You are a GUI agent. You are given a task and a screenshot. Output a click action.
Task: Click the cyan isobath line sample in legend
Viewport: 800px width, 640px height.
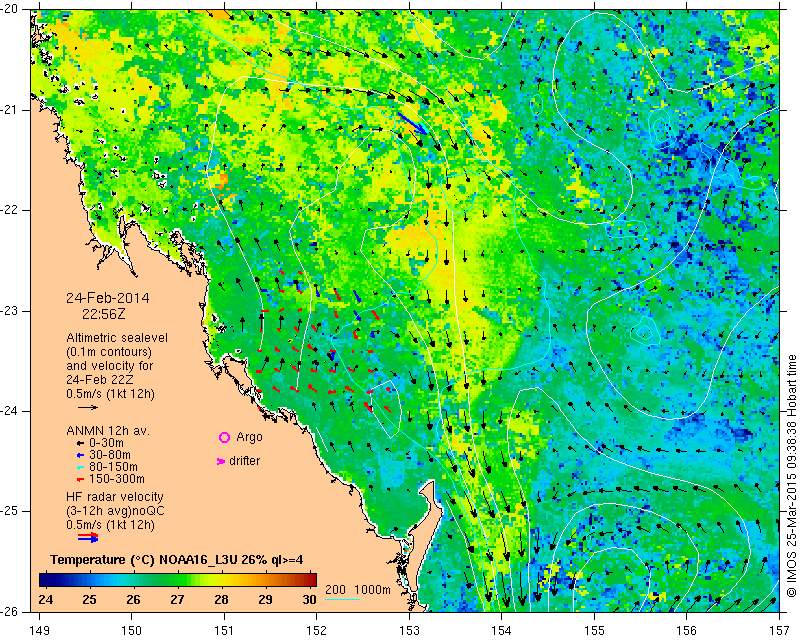tap(342, 599)
